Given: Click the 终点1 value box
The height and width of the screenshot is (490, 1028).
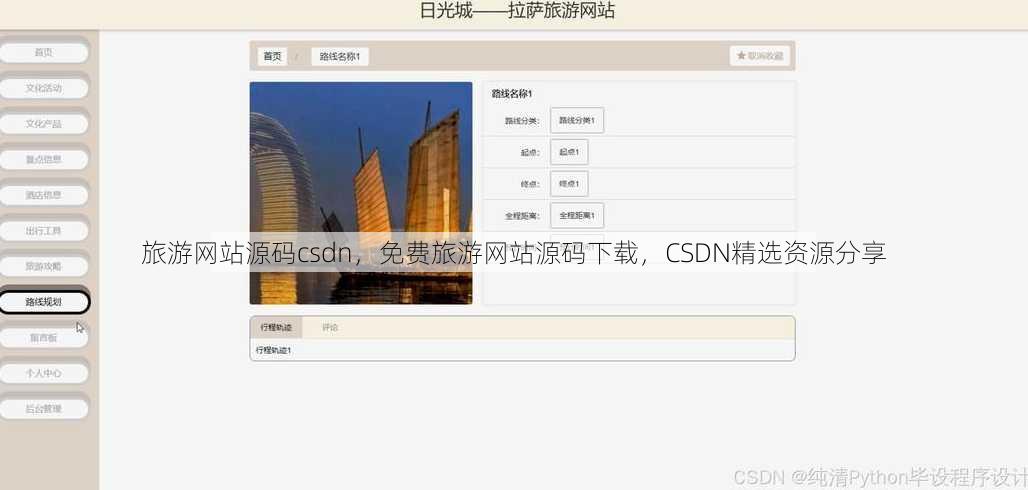Looking at the screenshot, I should coord(569,184).
